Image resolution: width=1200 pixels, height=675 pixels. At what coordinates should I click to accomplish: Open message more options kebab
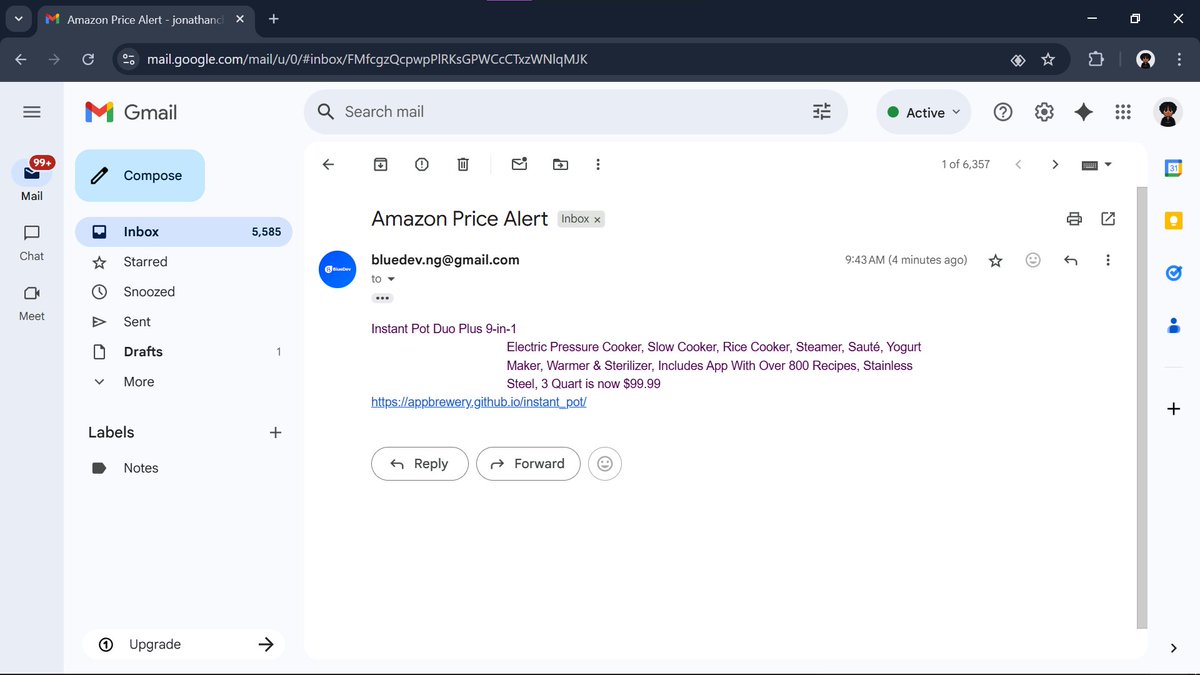point(1108,260)
